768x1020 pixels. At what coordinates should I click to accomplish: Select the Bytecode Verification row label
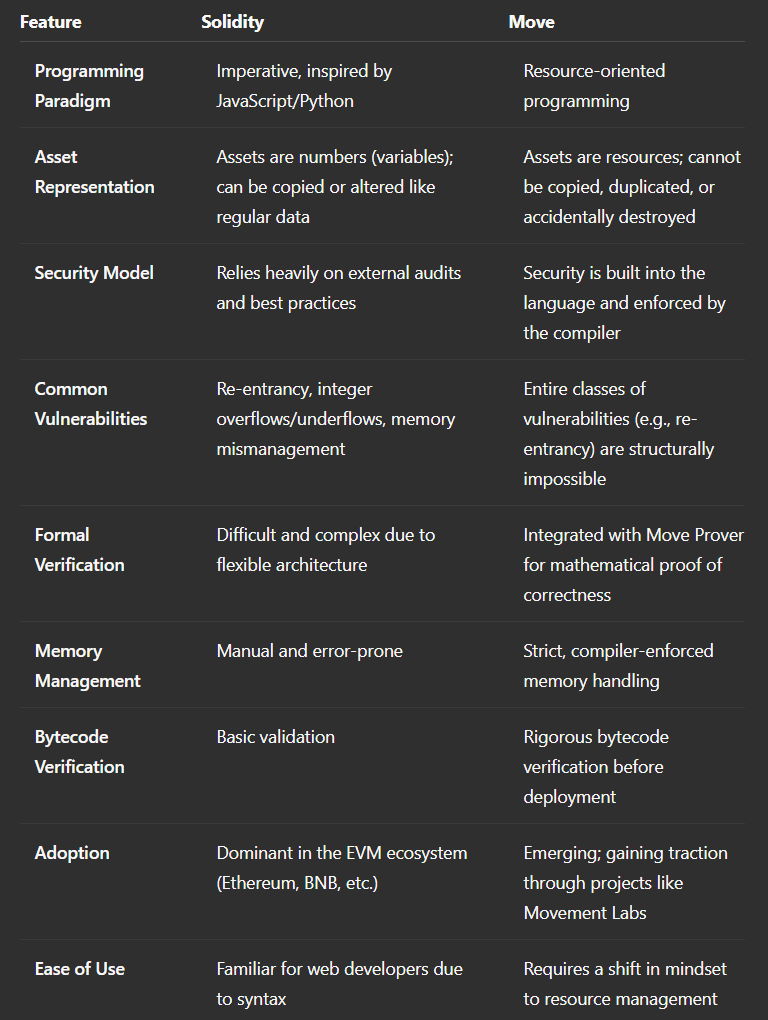pyautogui.click(x=79, y=751)
